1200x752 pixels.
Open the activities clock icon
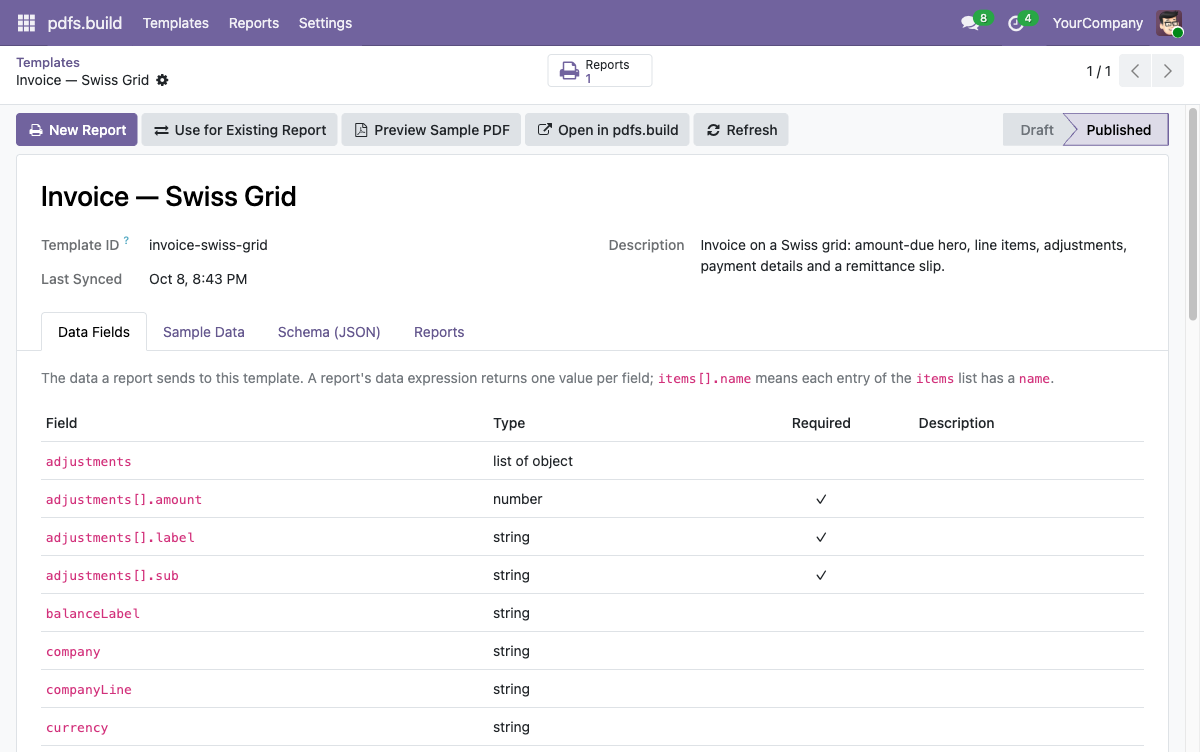1016,23
